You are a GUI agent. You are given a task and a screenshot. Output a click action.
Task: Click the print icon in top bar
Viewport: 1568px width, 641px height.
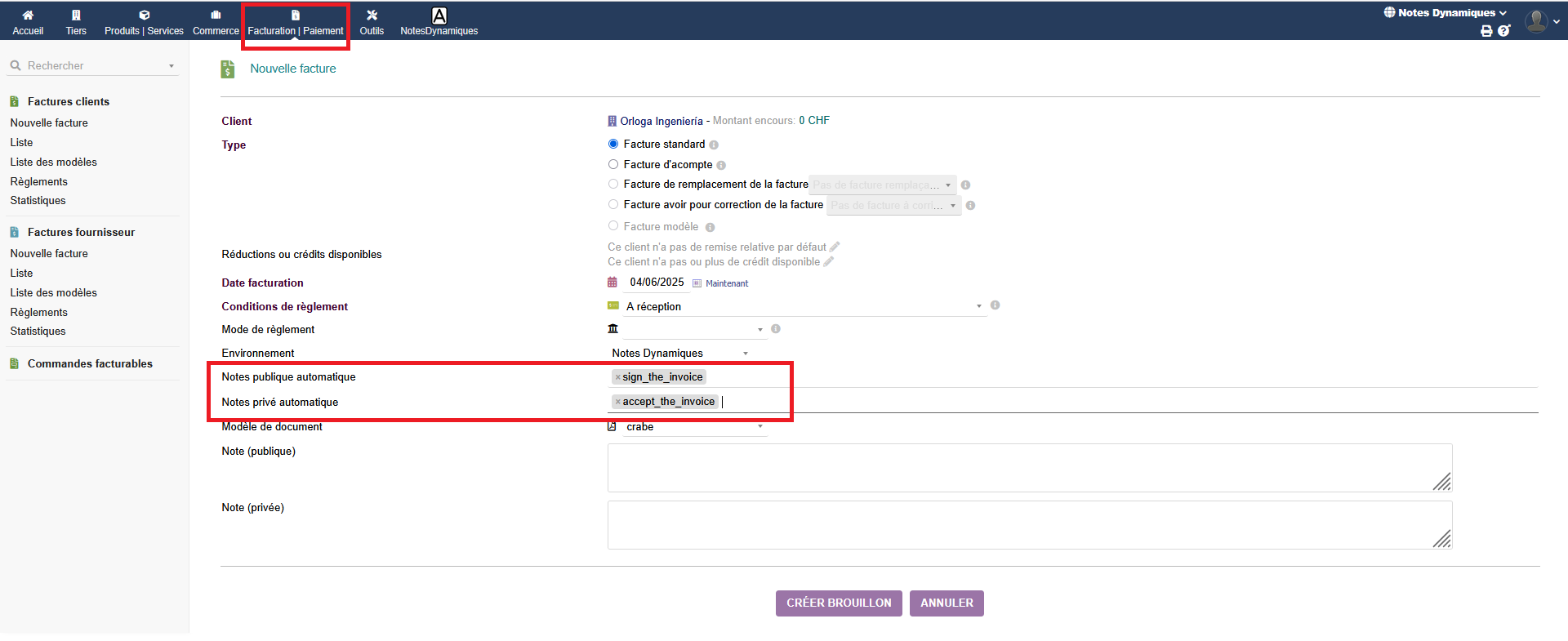[x=1486, y=31]
